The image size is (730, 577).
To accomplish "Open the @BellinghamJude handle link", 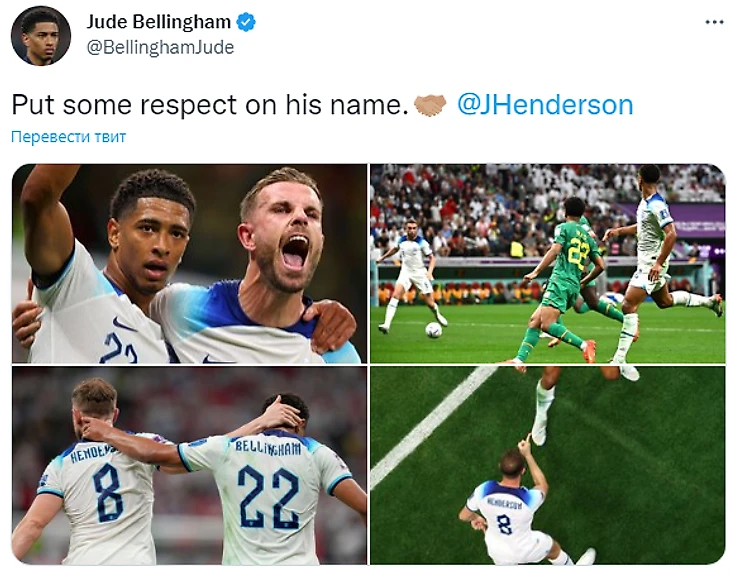I will (x=161, y=48).
